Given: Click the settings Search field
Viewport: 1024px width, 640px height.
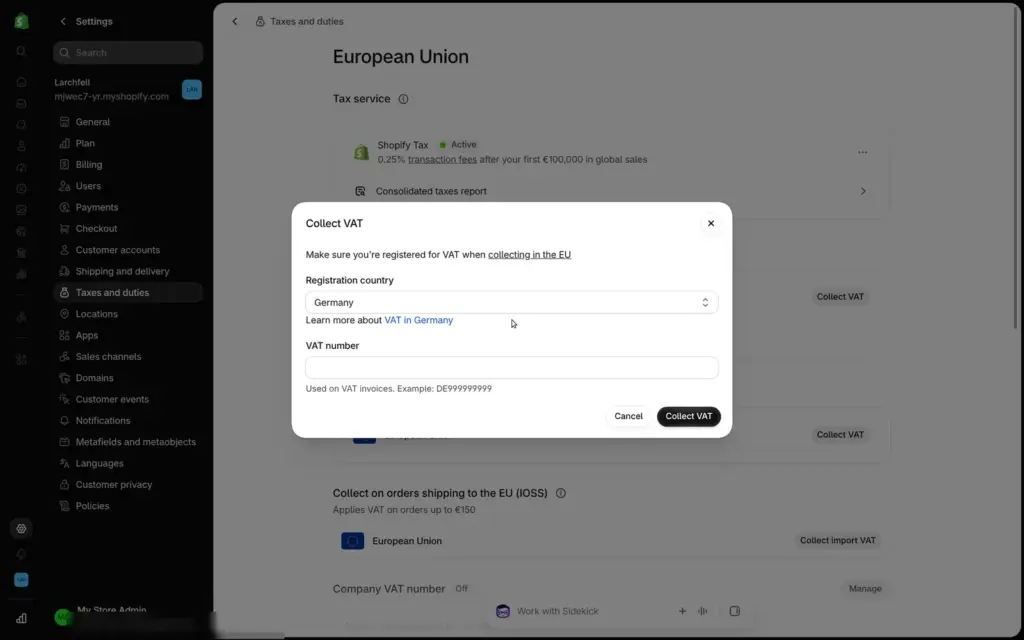Looking at the screenshot, I should (x=128, y=53).
